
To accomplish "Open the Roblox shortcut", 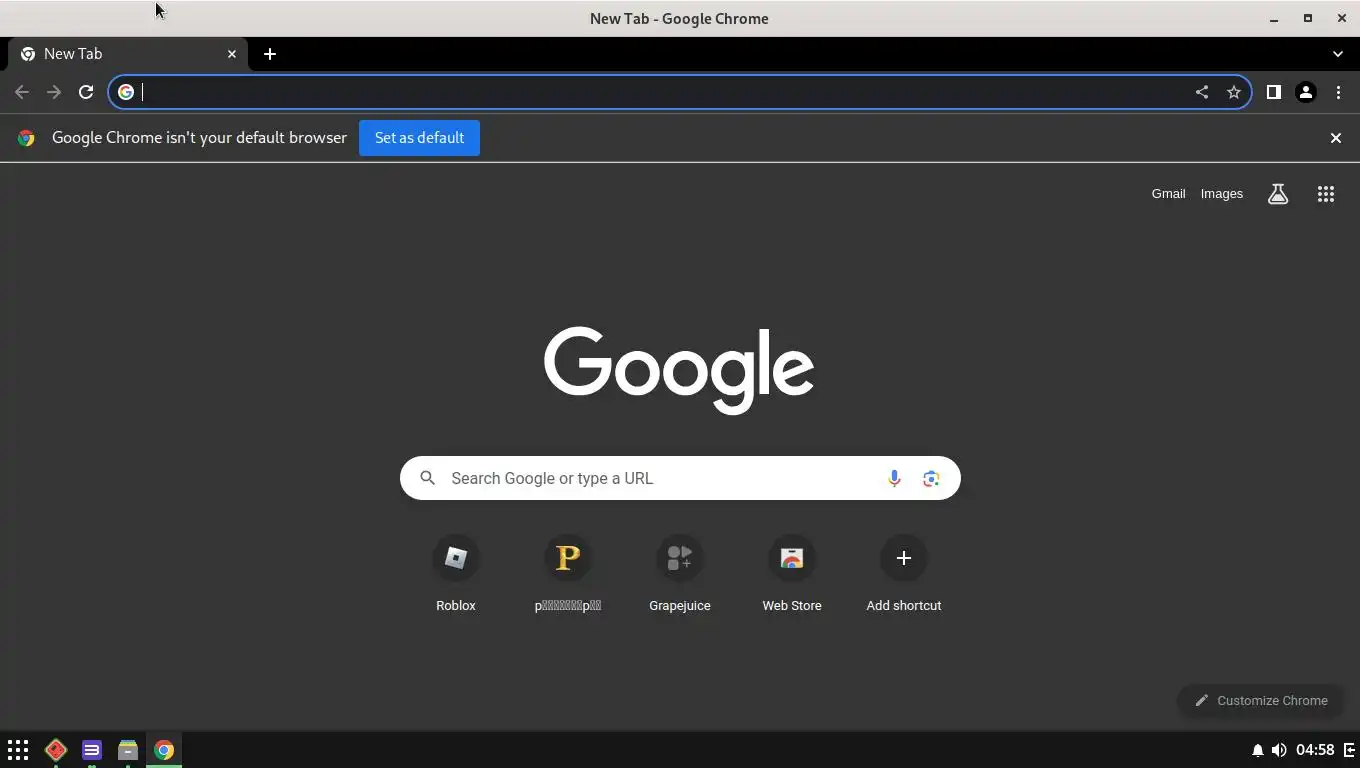I will tap(456, 574).
